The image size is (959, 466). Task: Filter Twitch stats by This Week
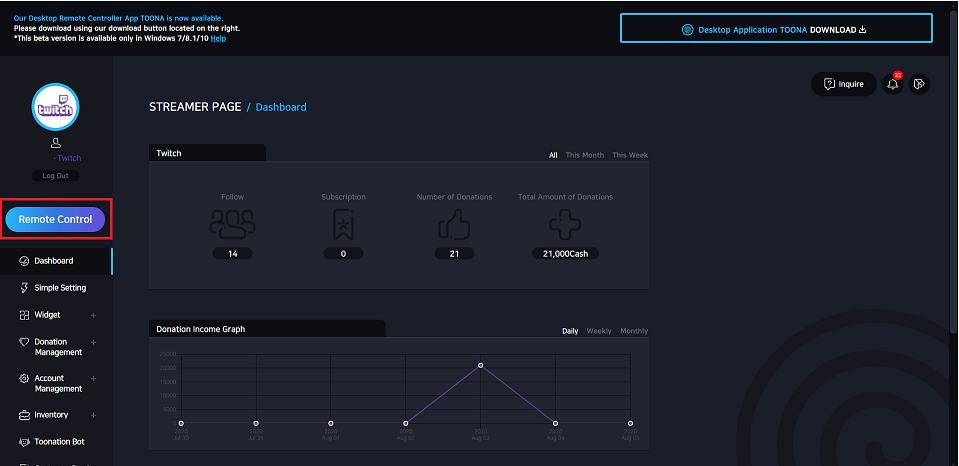pyautogui.click(x=630, y=155)
